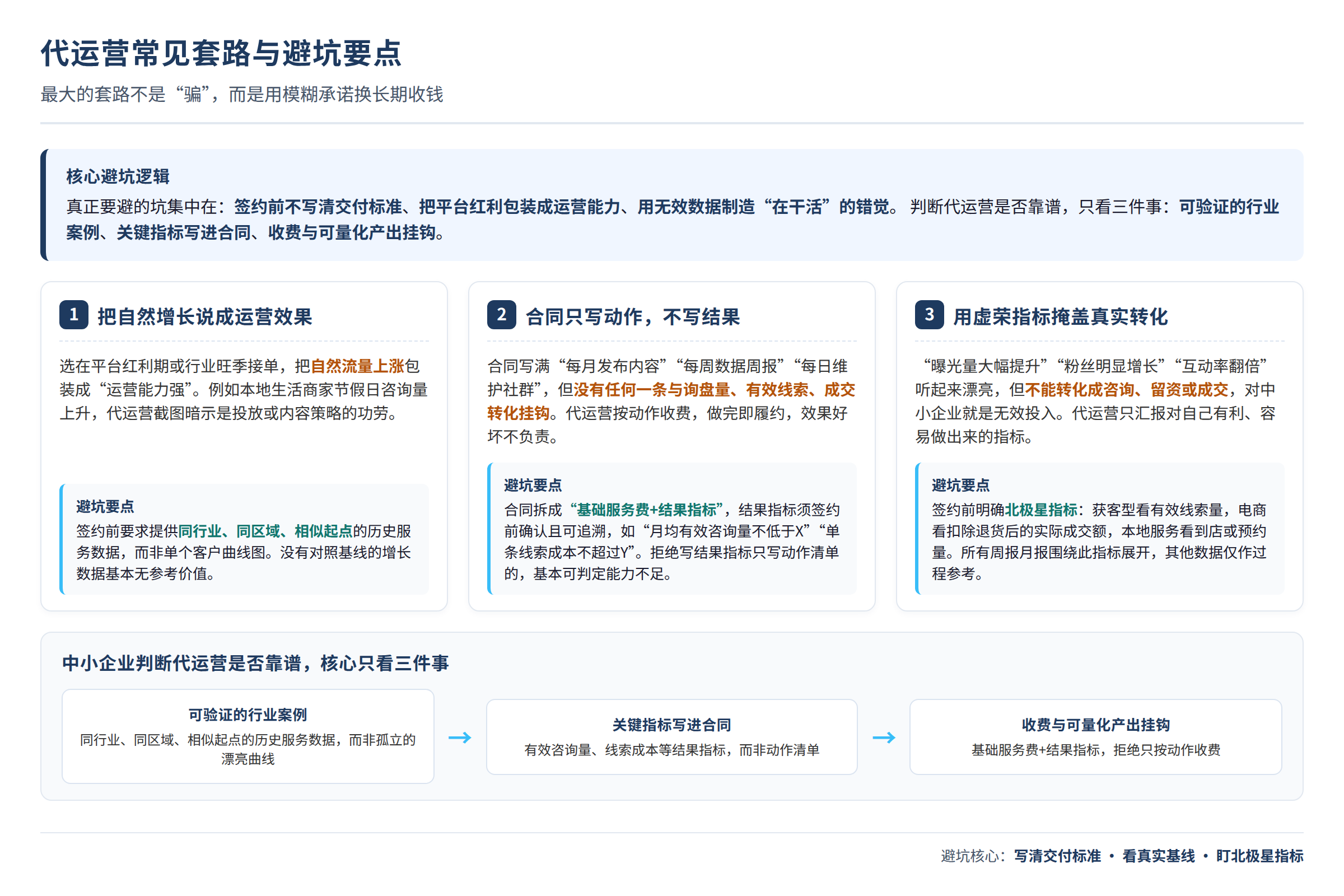Click 避坑要点 label in card 1

click(105, 507)
